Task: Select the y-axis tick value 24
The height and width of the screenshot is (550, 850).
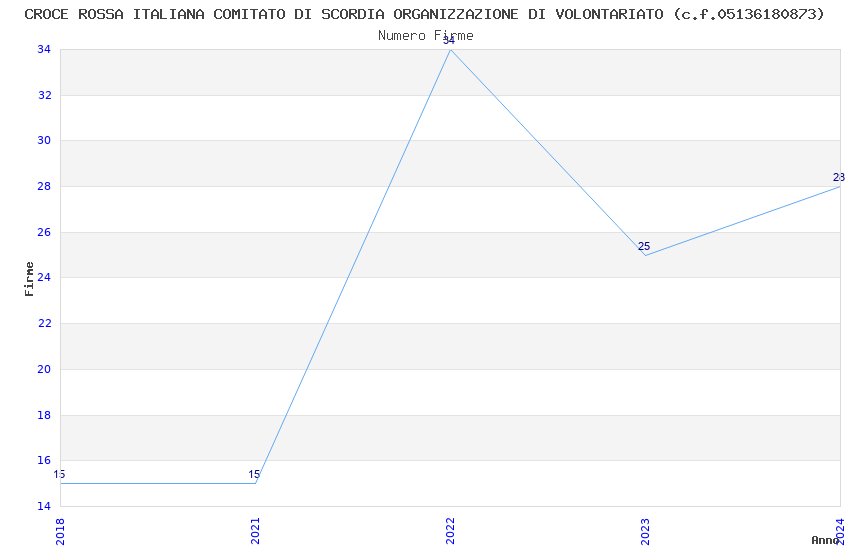Action: 44,277
